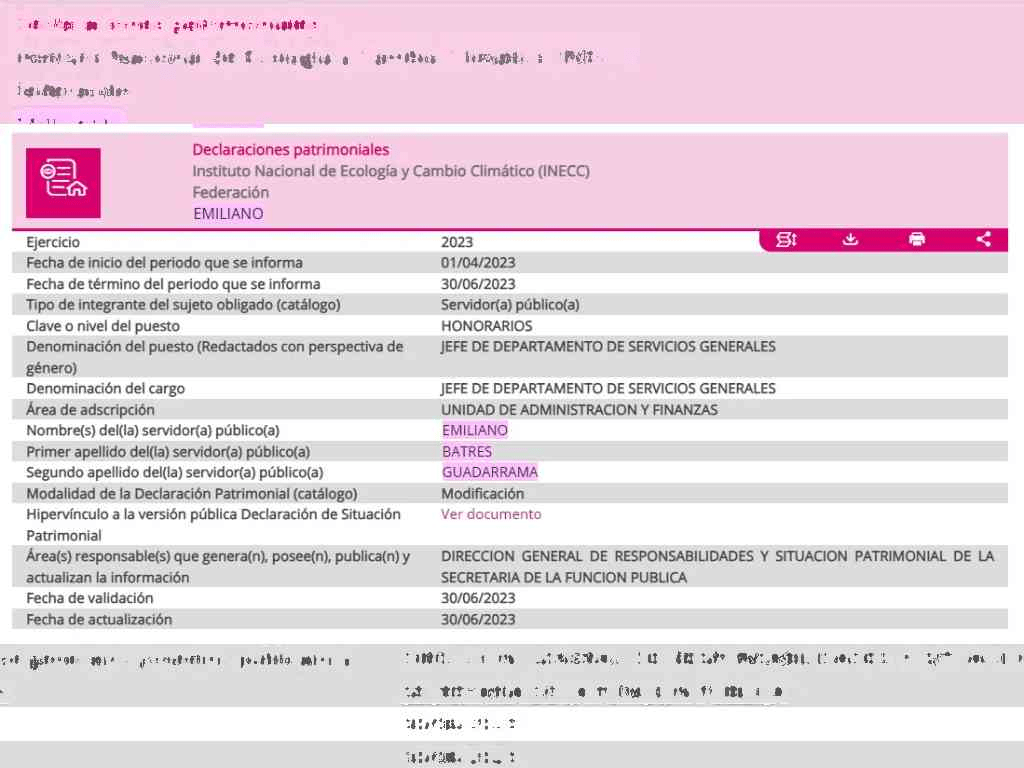Print this record with the printer icon

click(917, 240)
